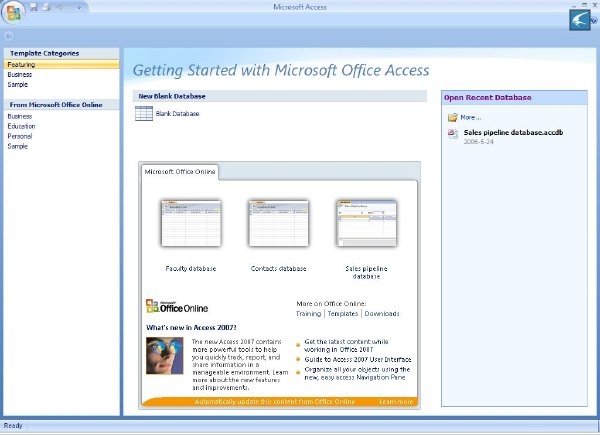Open recent file Sales pipeline database.accdb
Viewport: 600px width, 435px height.
tap(513, 132)
